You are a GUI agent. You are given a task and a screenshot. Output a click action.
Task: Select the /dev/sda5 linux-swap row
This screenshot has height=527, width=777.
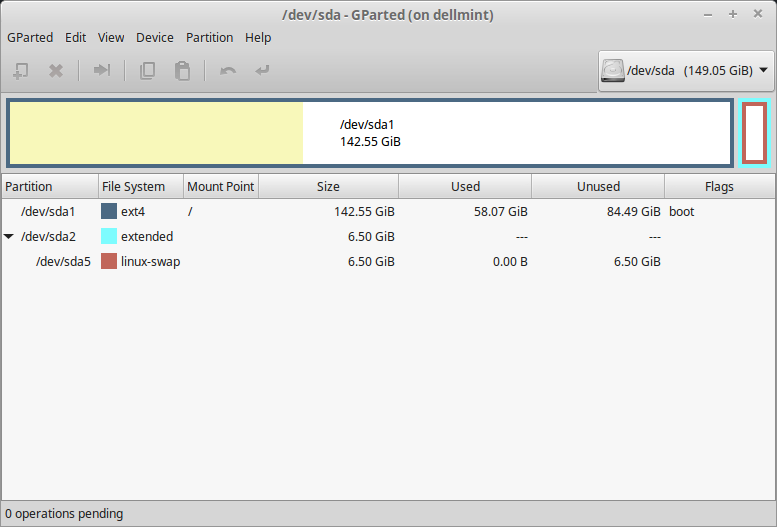pyautogui.click(x=300, y=262)
